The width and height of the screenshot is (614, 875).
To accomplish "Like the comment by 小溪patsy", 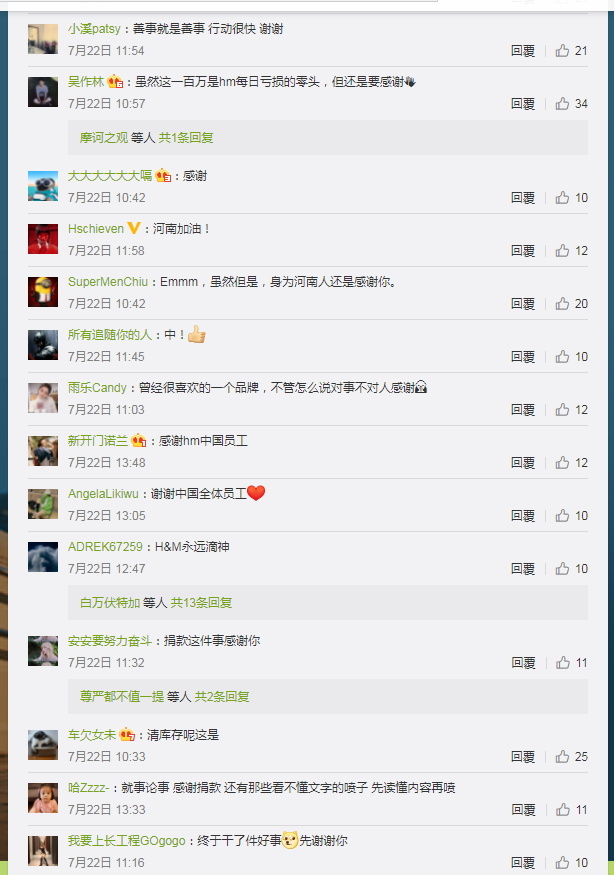I will 571,51.
